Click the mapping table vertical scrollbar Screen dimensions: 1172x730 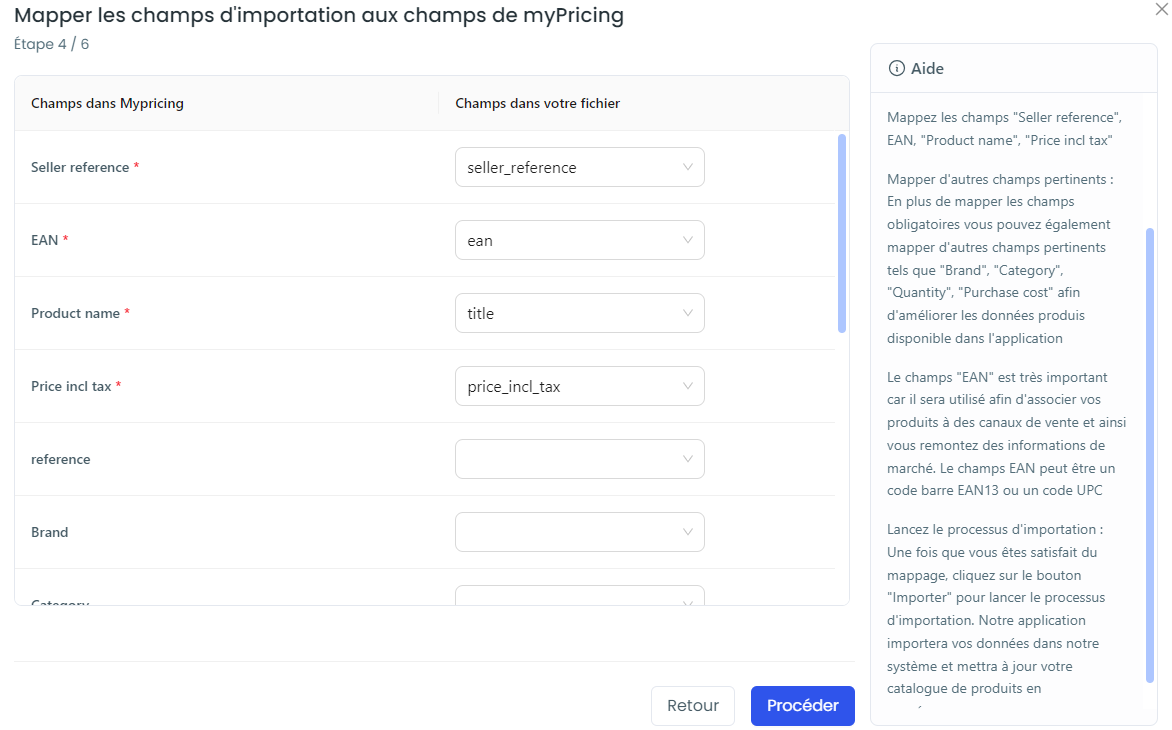tap(842, 233)
